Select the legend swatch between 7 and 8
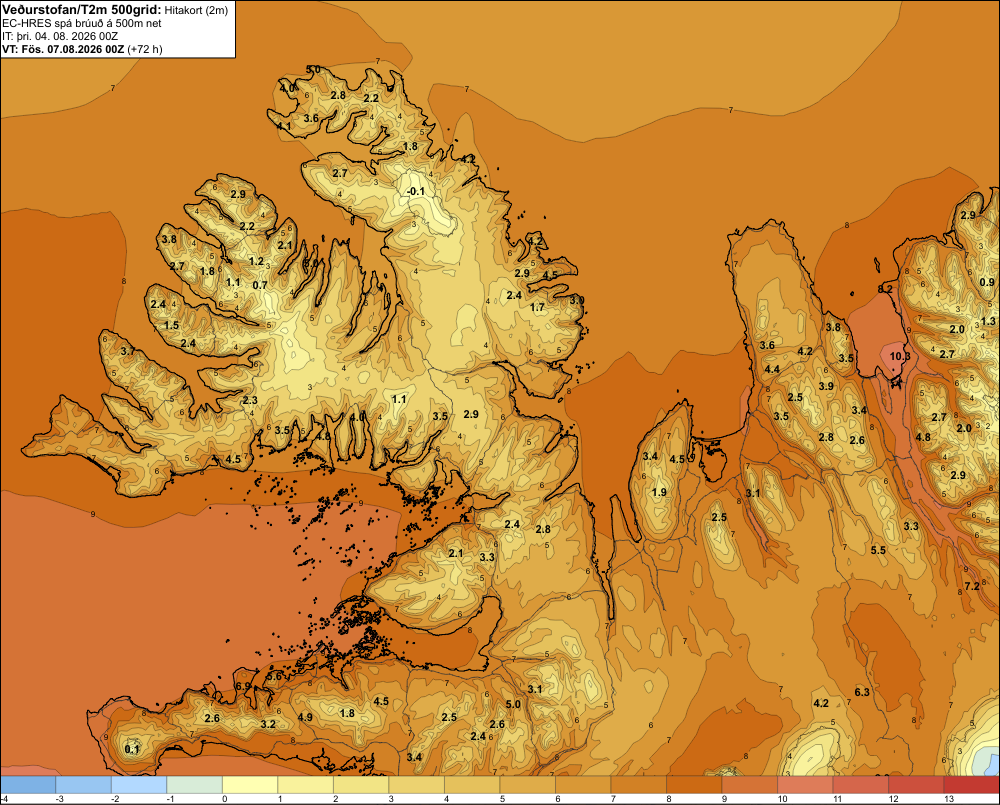This screenshot has width=1000, height=805. pyautogui.click(x=638, y=785)
